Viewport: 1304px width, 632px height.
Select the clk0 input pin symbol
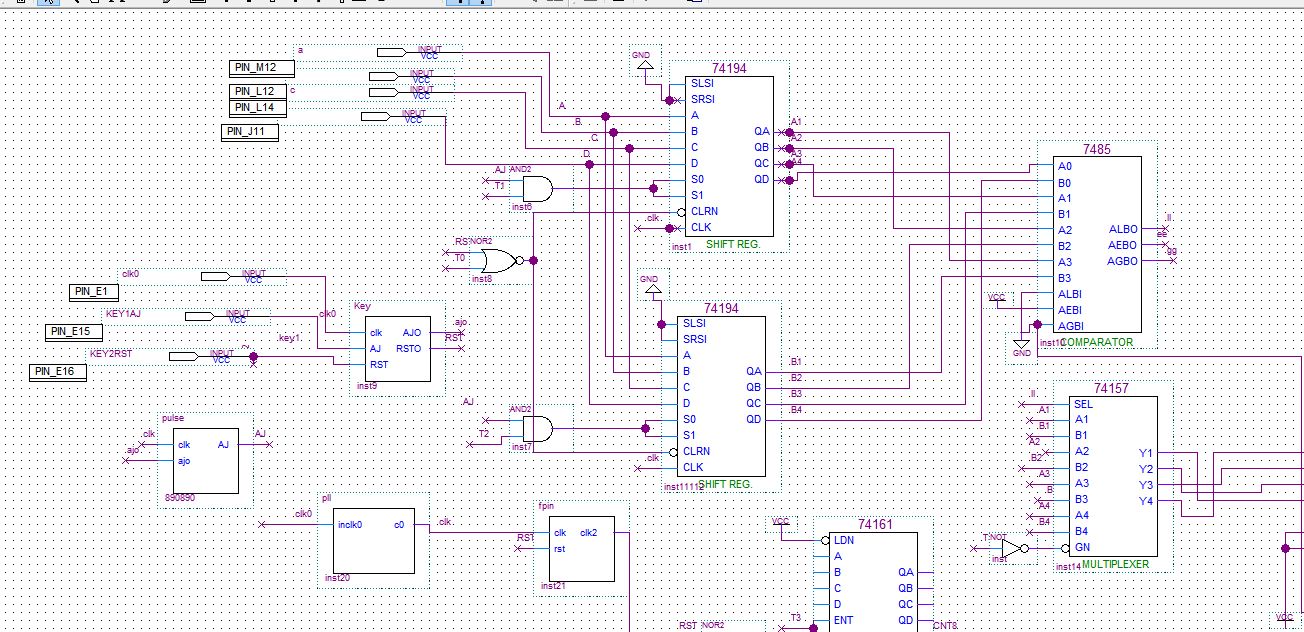pos(217,276)
